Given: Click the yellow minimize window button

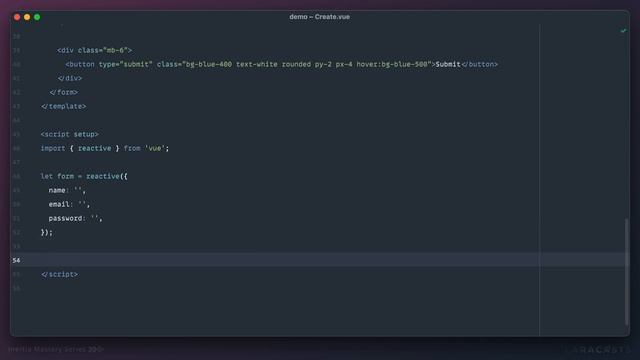Looking at the screenshot, I should (x=27, y=17).
